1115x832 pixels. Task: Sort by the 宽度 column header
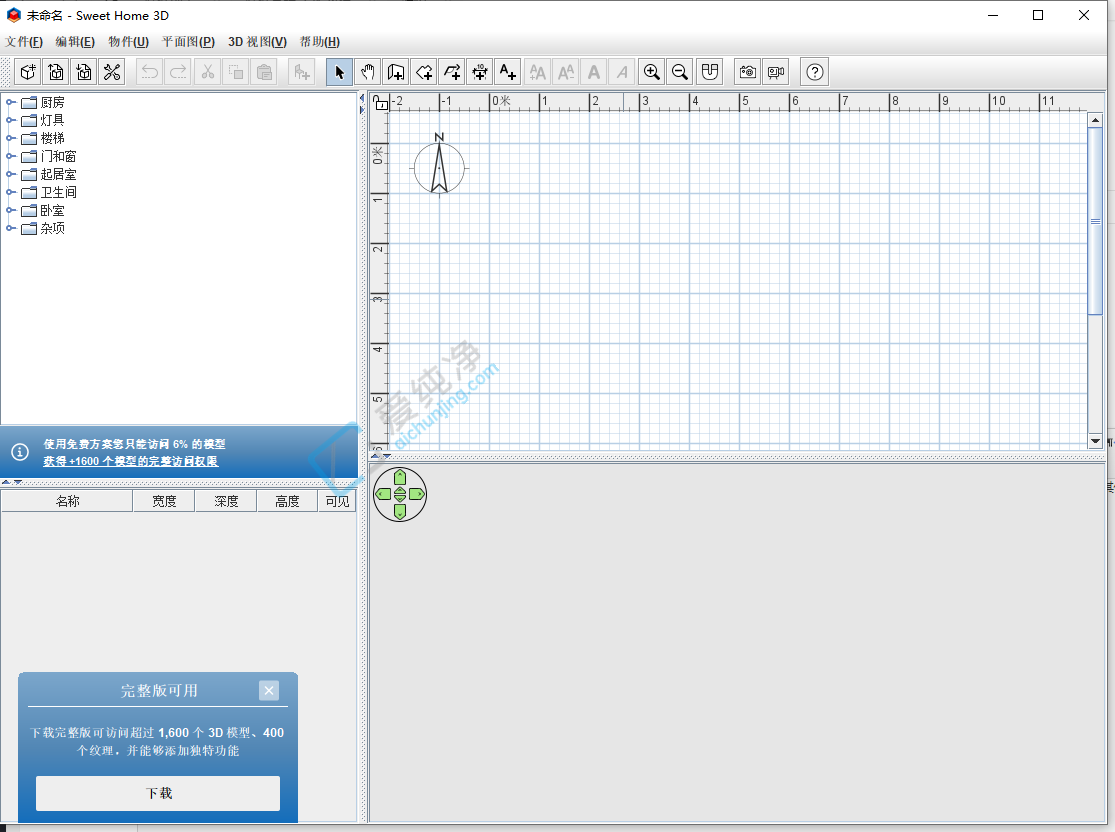[164, 501]
